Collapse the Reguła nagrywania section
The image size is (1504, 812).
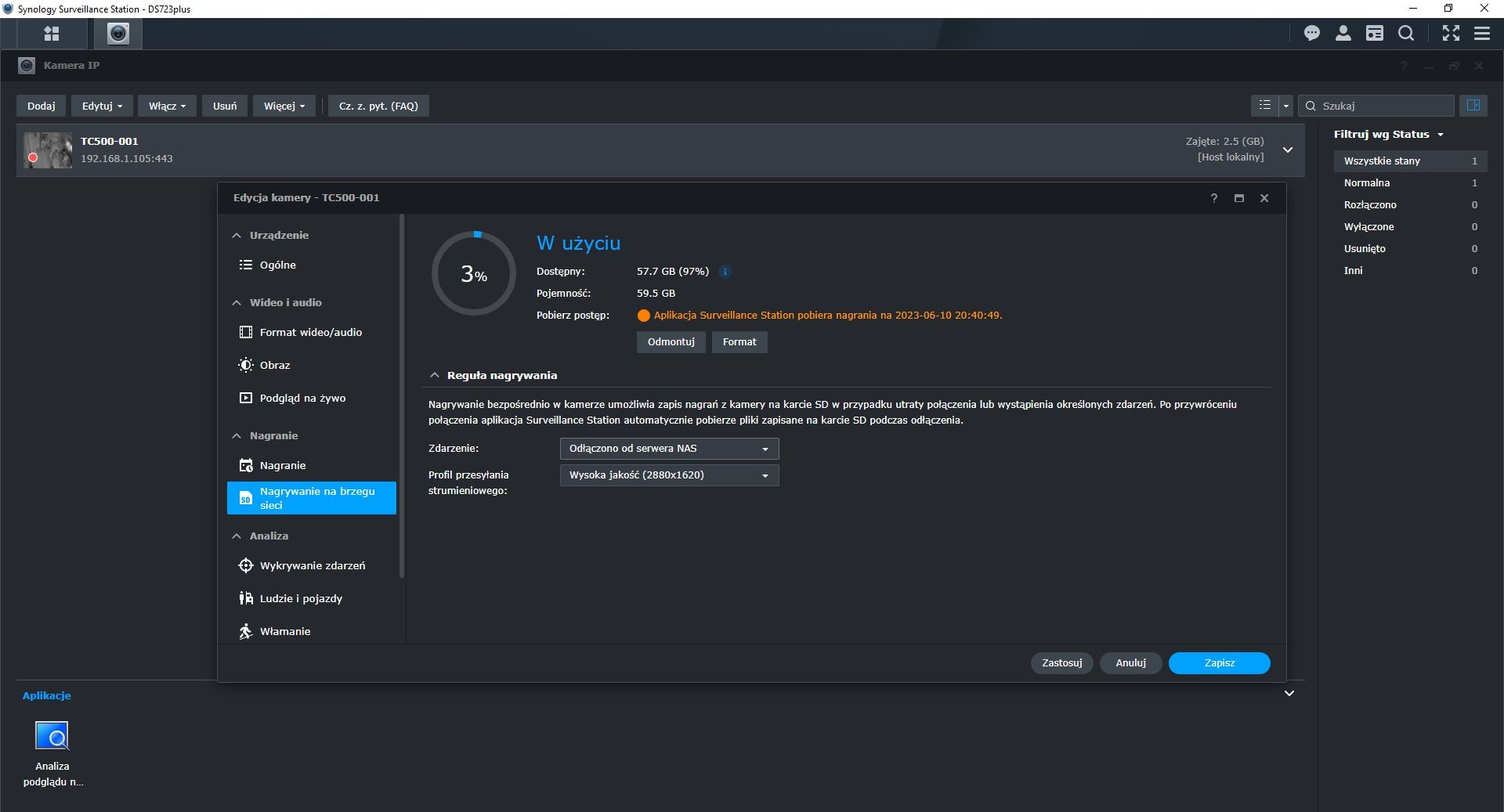click(435, 375)
